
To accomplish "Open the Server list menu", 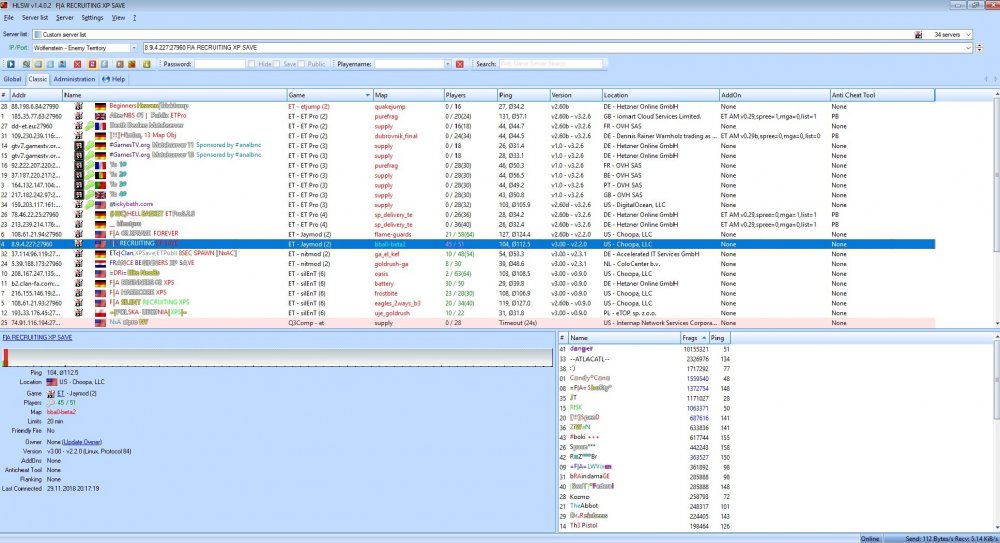I will coord(34,18).
